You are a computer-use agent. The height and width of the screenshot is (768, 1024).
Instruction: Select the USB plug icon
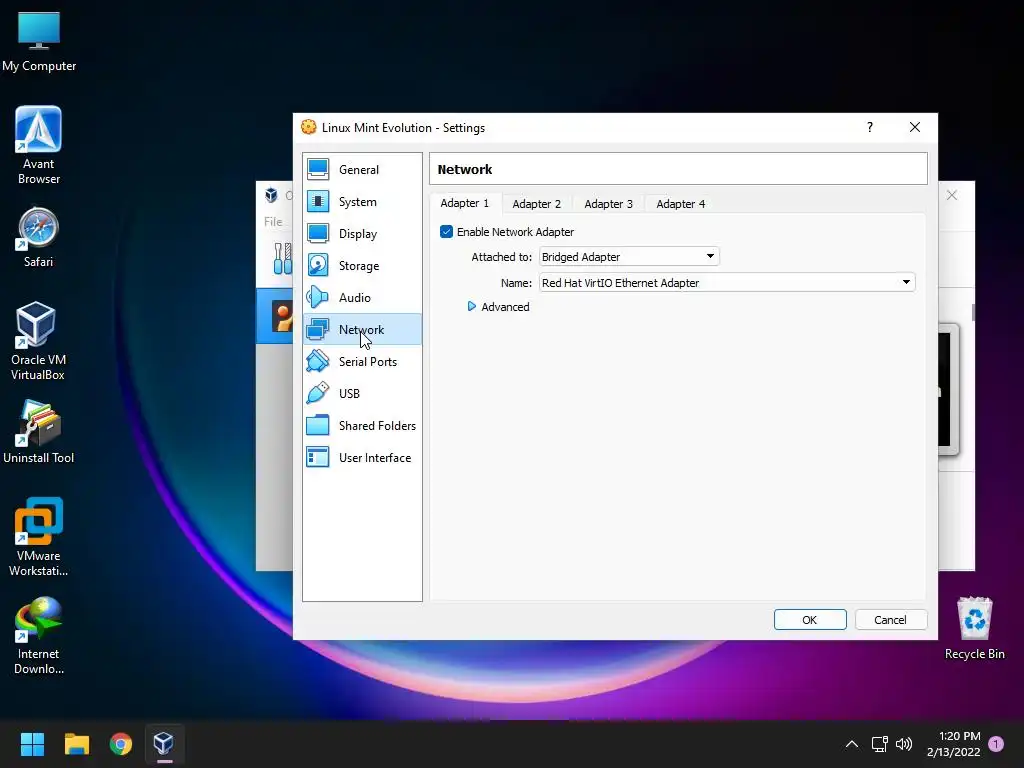pyautogui.click(x=318, y=393)
